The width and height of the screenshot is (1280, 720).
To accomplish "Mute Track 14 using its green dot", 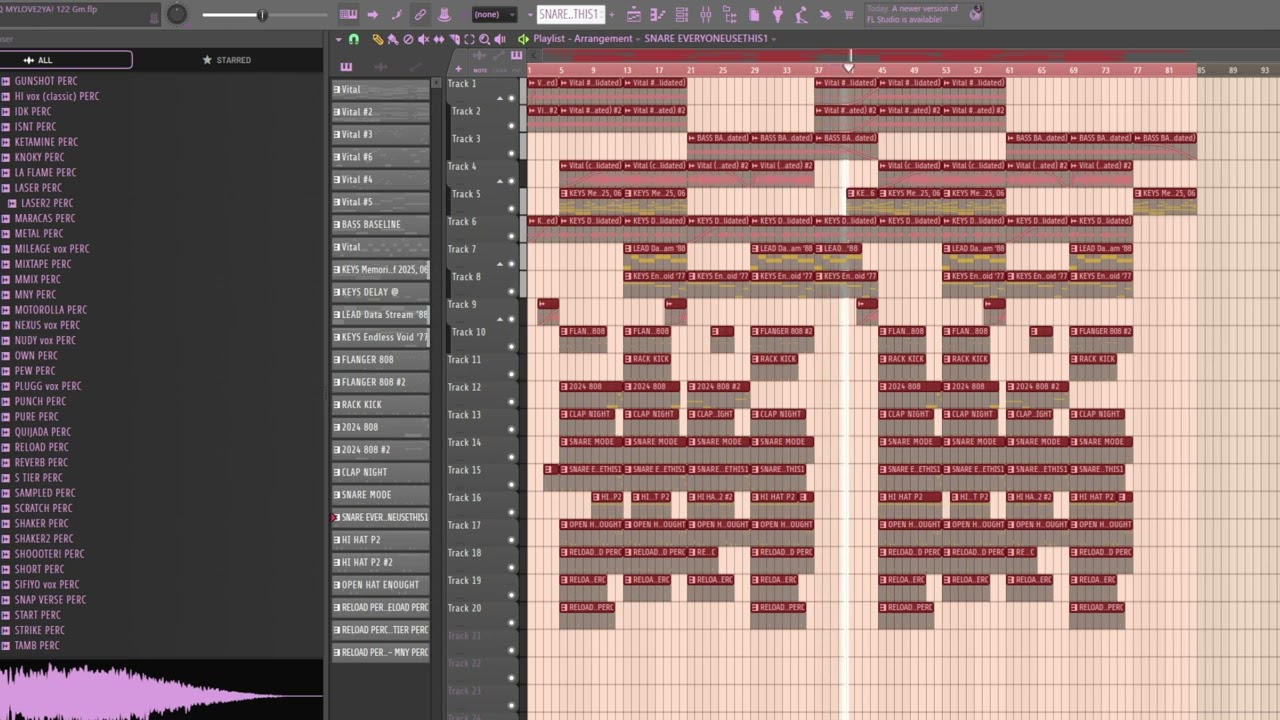I will pos(511,457).
